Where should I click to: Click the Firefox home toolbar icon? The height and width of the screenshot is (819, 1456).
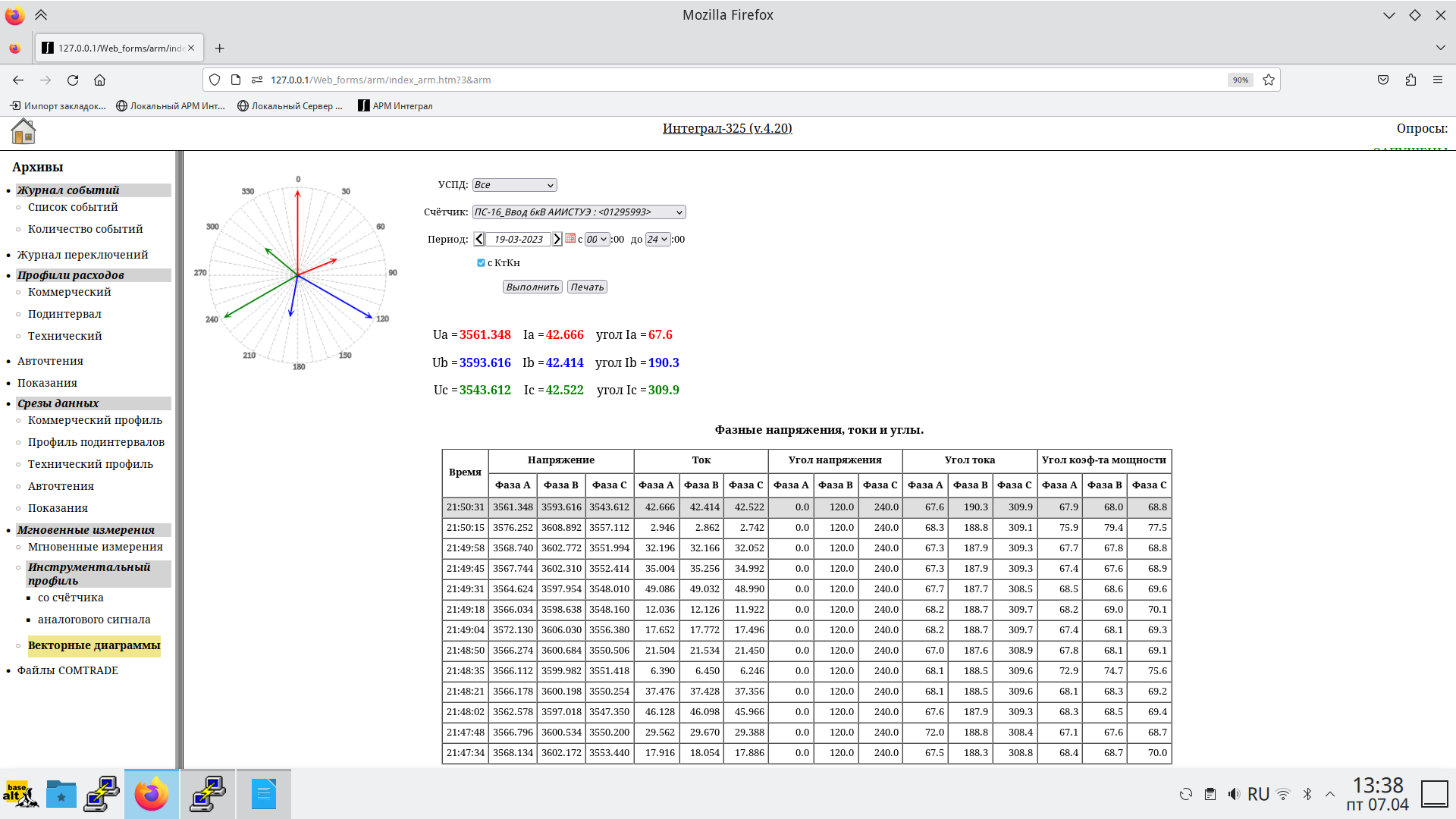click(99, 80)
